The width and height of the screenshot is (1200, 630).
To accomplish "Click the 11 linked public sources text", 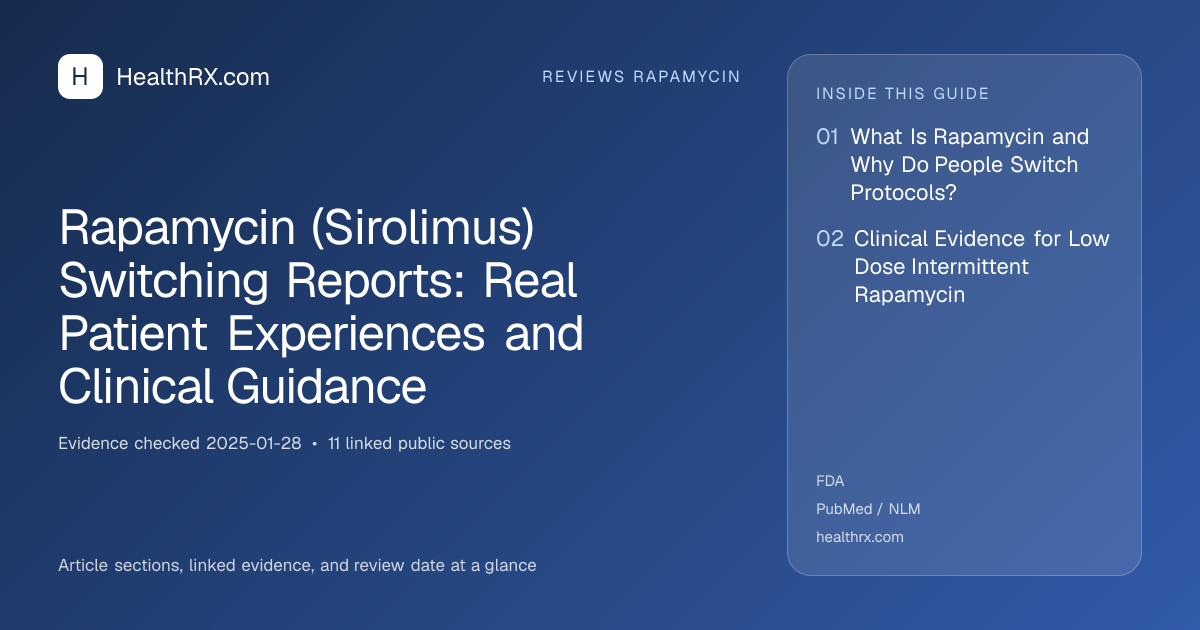I will (419, 443).
